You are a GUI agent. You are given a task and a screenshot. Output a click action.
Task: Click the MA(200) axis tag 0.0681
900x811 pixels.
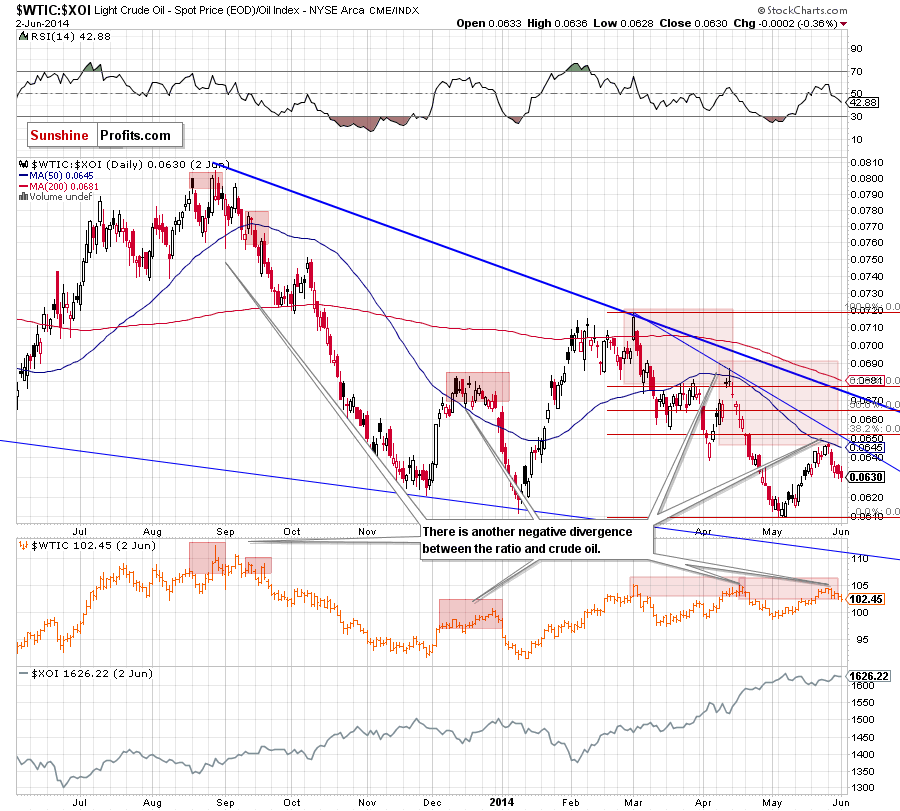[x=866, y=381]
